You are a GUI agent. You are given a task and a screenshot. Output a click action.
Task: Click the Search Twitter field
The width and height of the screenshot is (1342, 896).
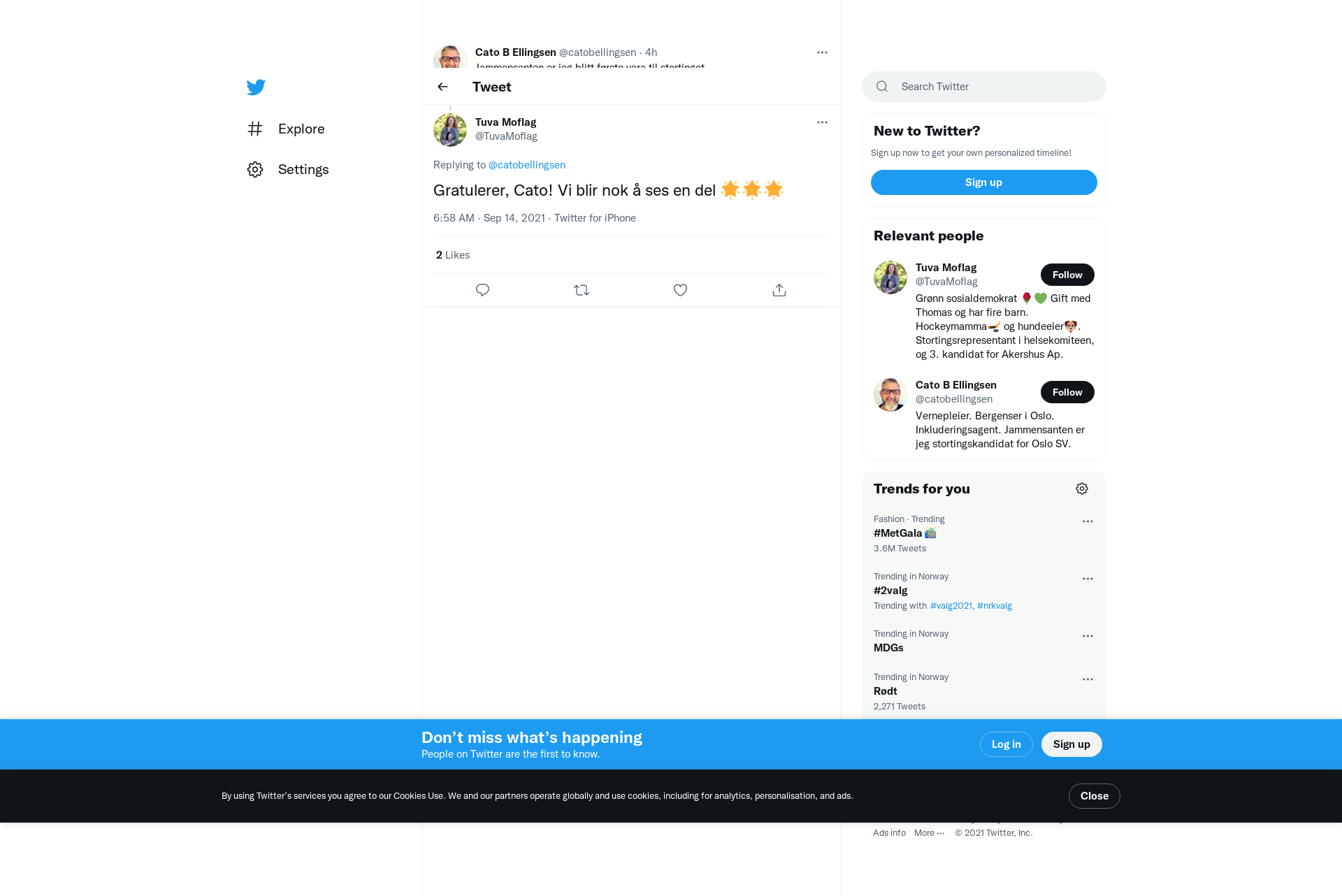984,87
